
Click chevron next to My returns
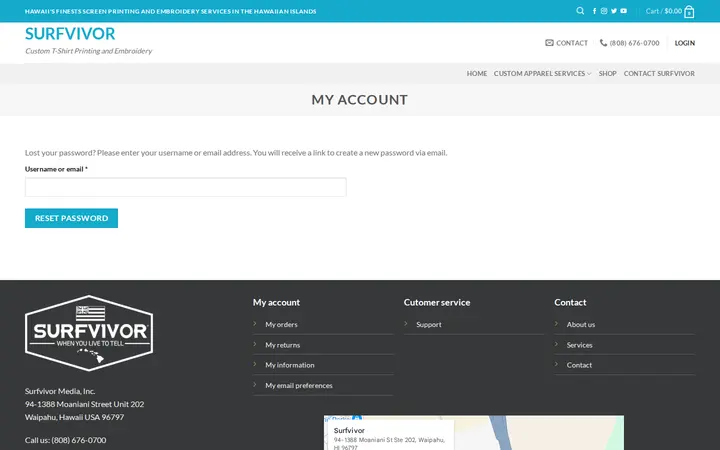click(255, 344)
